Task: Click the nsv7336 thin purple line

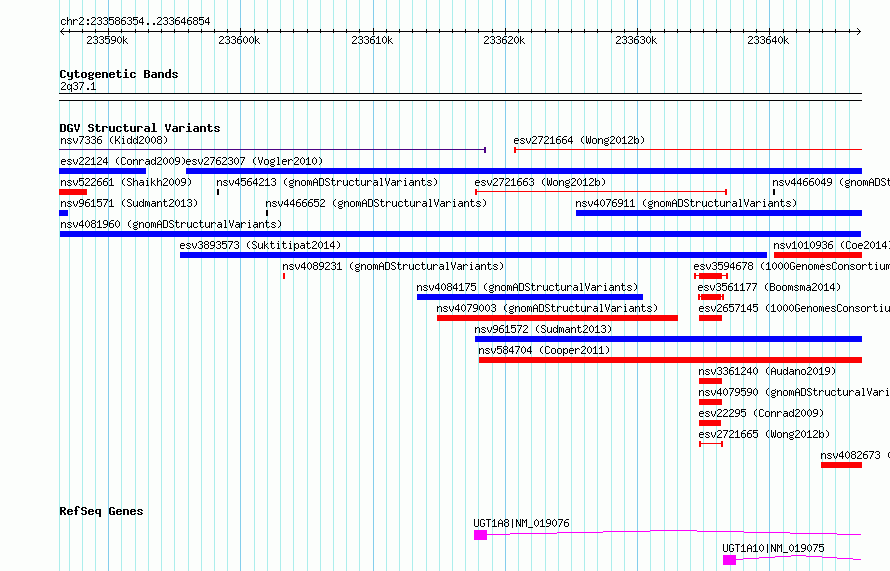Action: click(272, 150)
